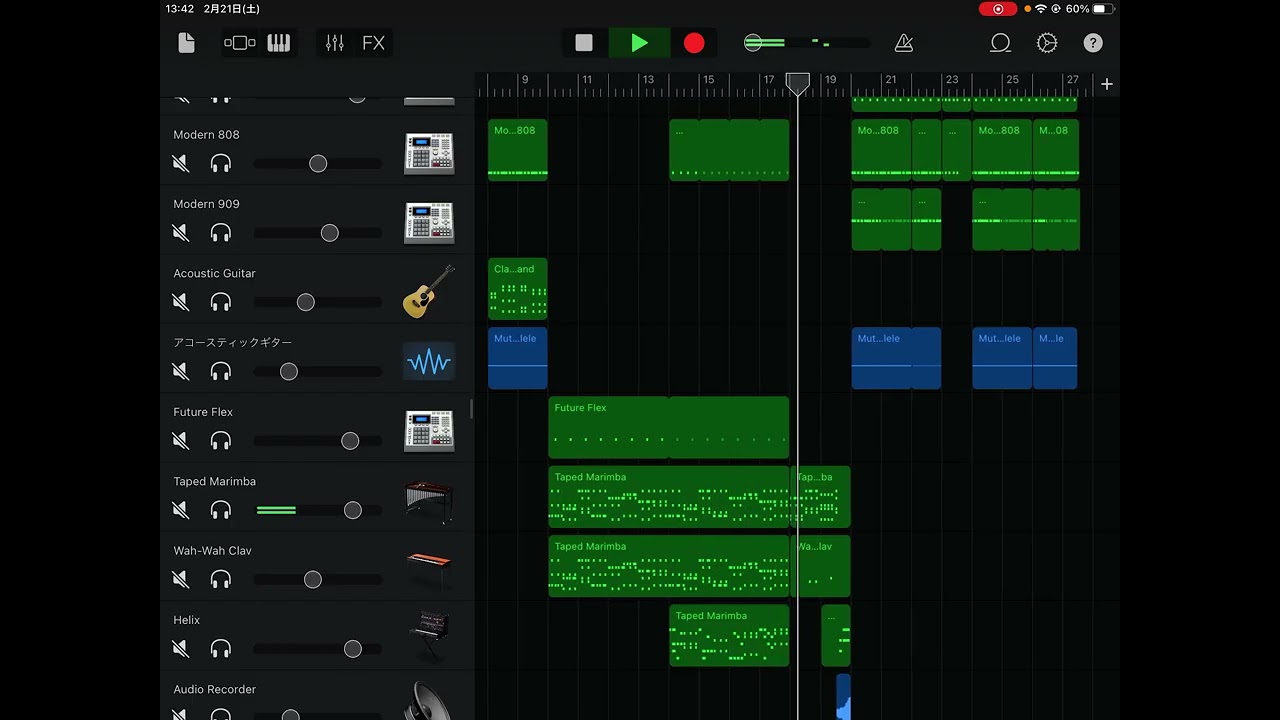Open the keyboard instrument view
Image resolution: width=1280 pixels, height=720 pixels.
tap(278, 43)
